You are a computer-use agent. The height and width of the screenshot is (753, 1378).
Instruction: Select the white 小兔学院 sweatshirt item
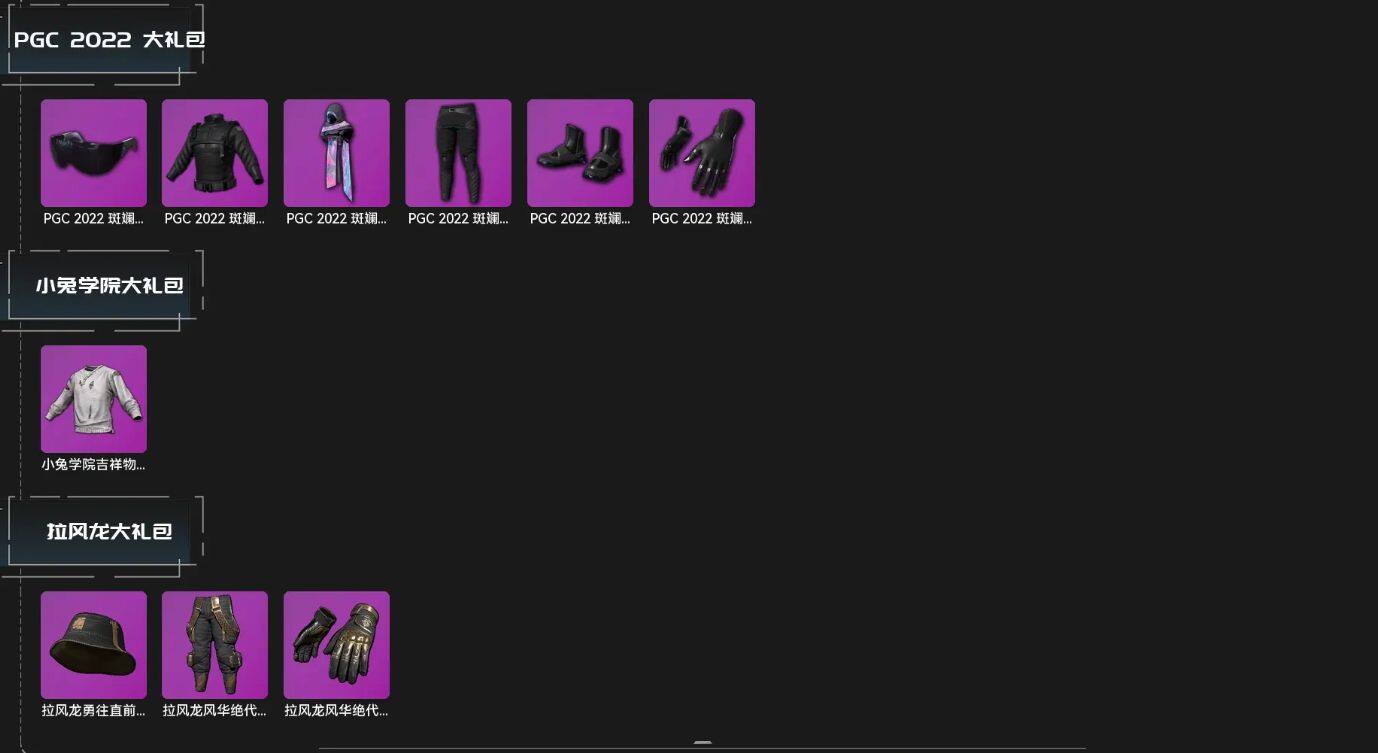tap(94, 399)
